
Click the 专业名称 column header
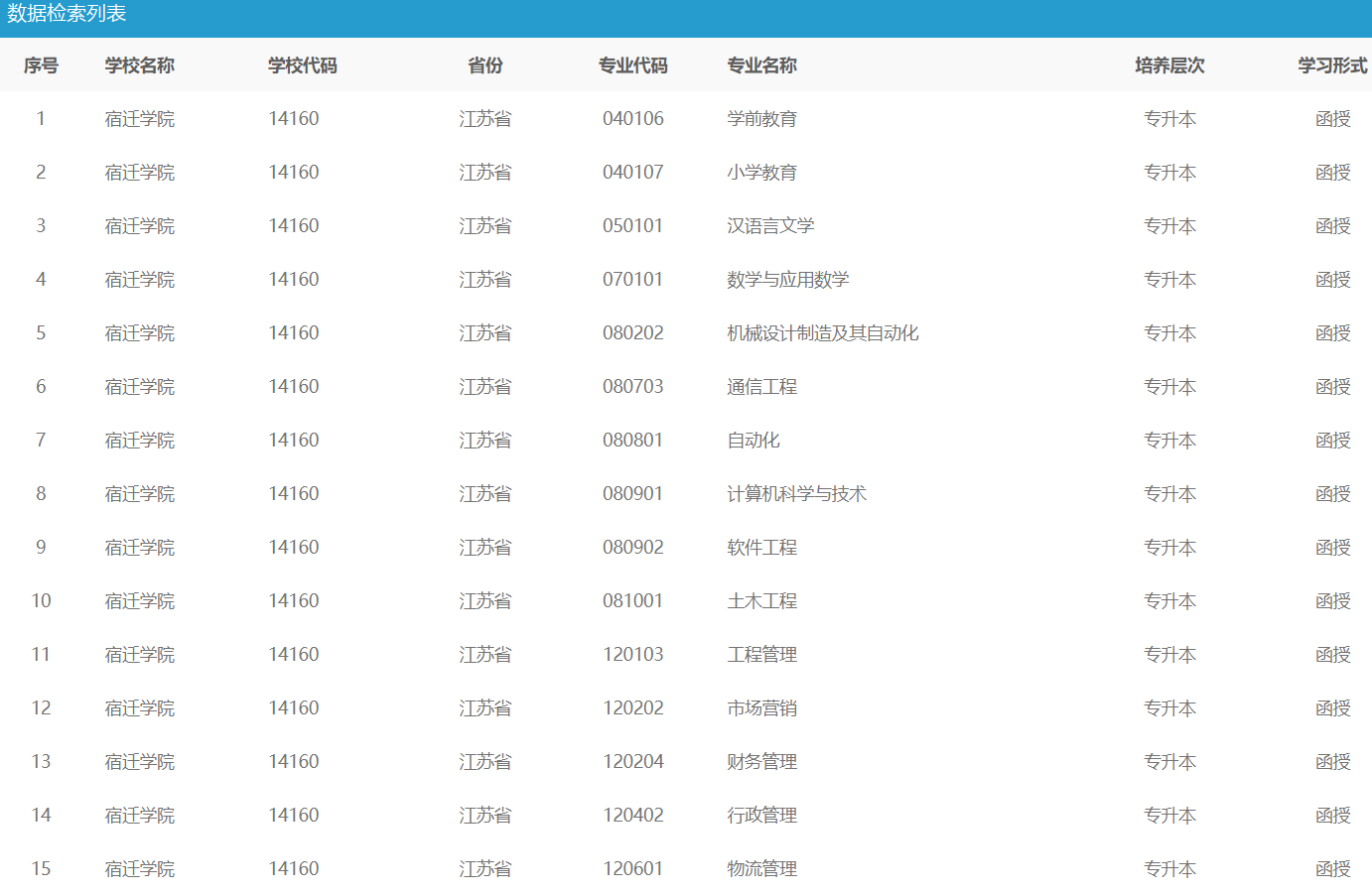[762, 65]
